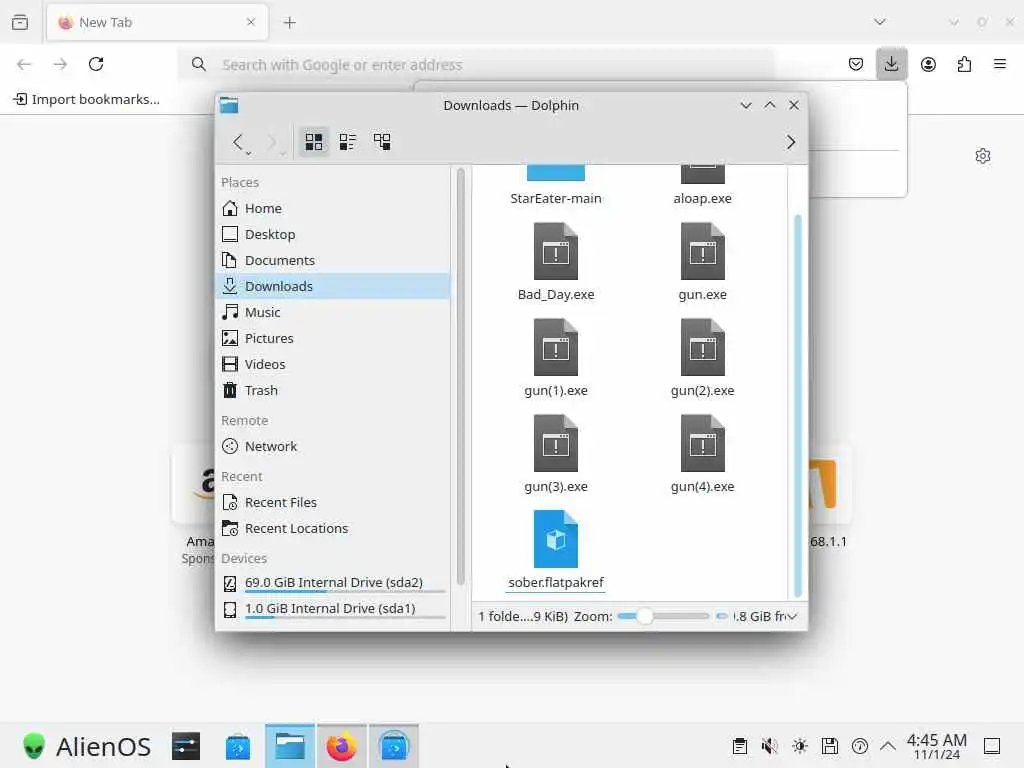Open disks and devices tray icon
The image size is (1024, 768).
click(830, 746)
